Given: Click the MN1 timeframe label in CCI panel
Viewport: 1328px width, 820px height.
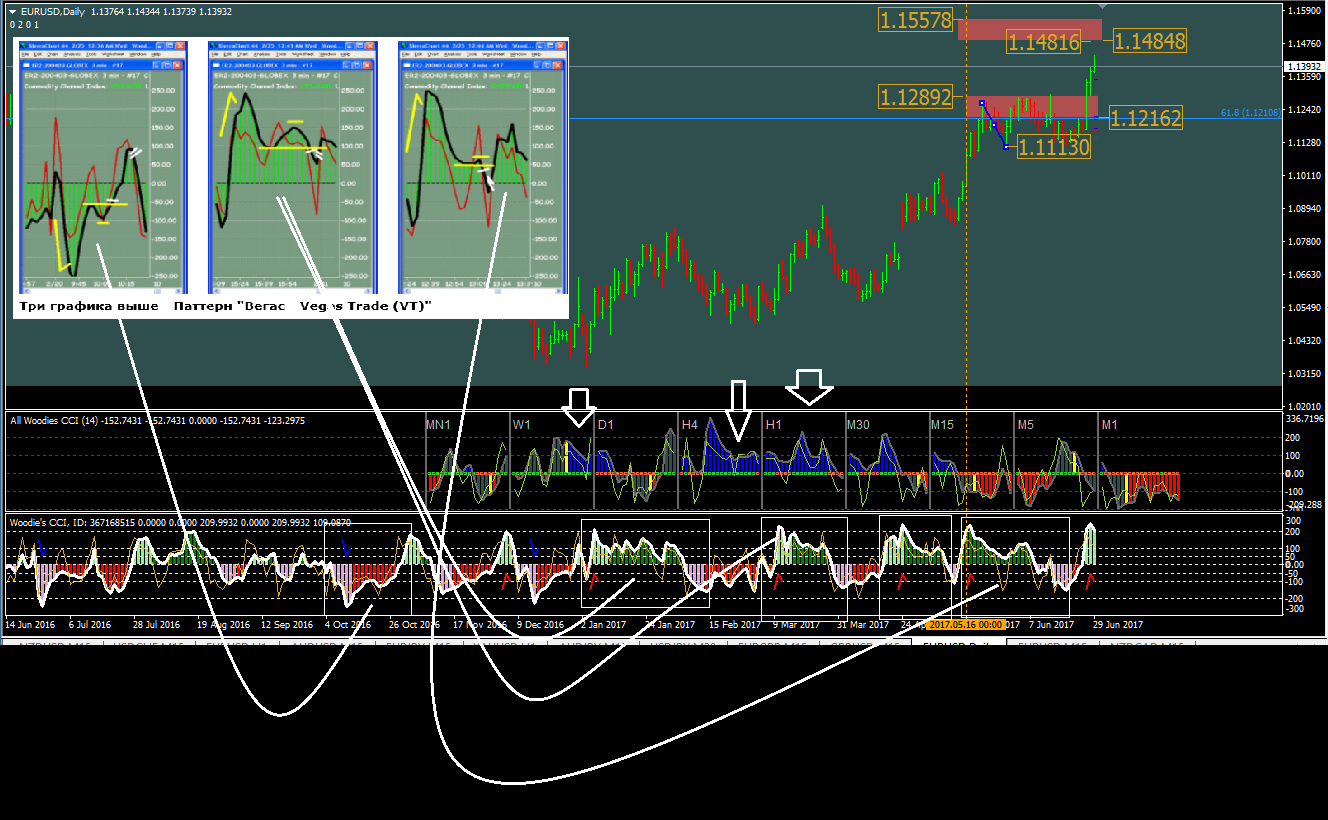Looking at the screenshot, I should point(438,425).
